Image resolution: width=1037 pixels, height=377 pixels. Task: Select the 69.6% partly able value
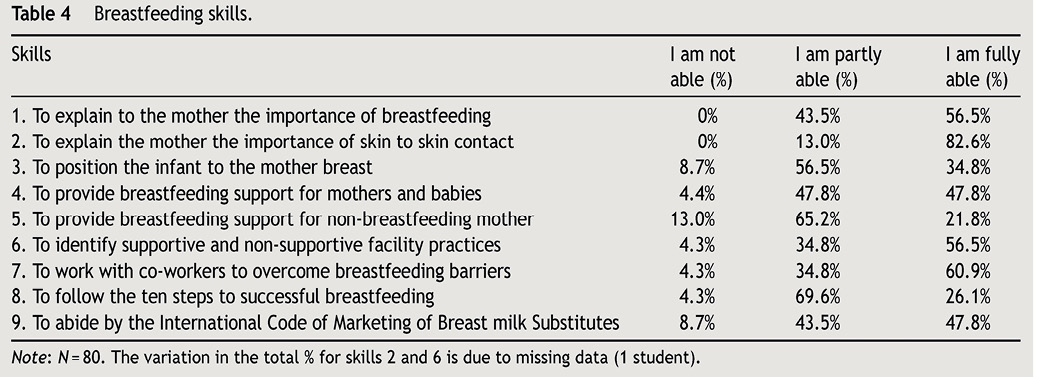(x=817, y=297)
